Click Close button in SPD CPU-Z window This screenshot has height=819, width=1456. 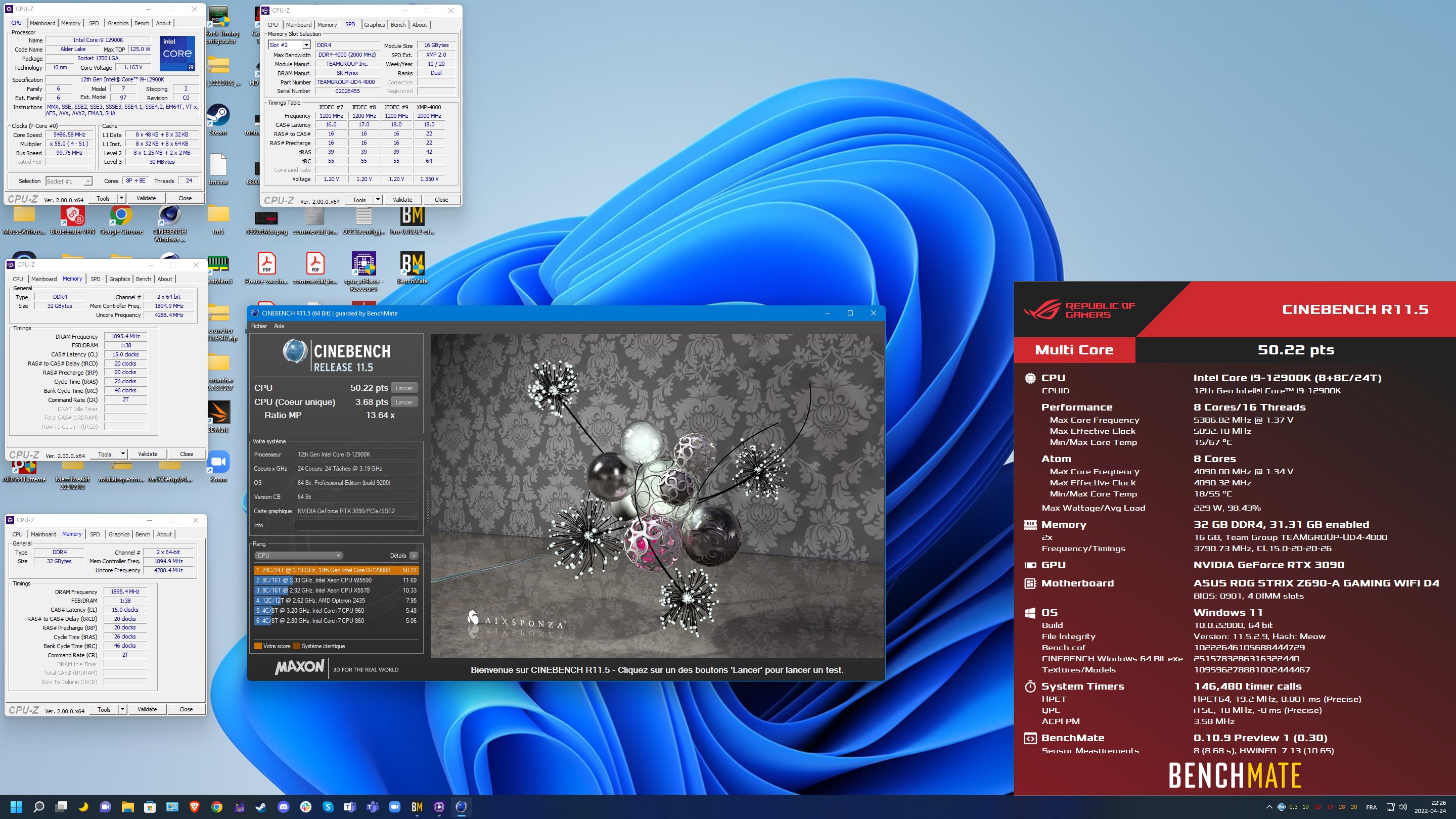441,200
